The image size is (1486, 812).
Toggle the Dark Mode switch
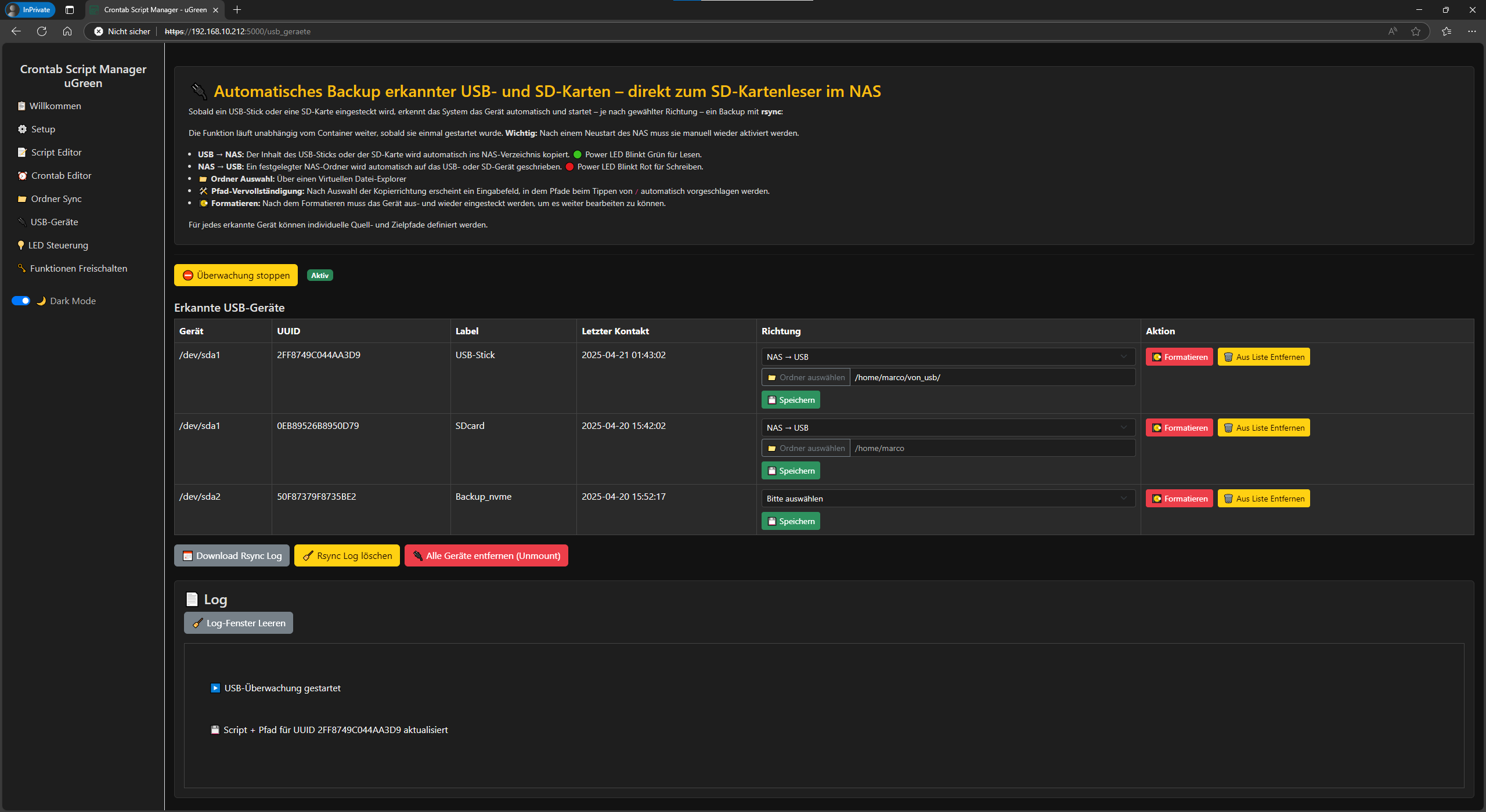[x=21, y=301]
